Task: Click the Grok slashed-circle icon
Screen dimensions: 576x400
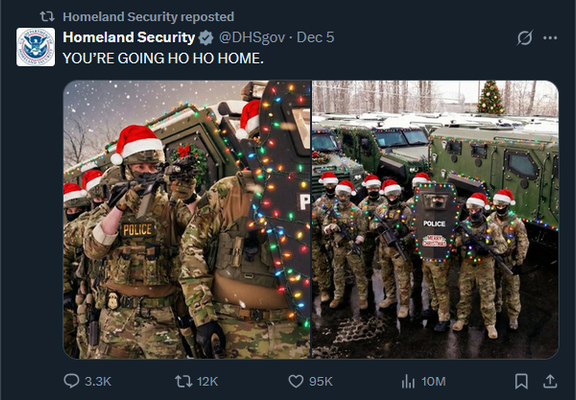Action: [525, 37]
